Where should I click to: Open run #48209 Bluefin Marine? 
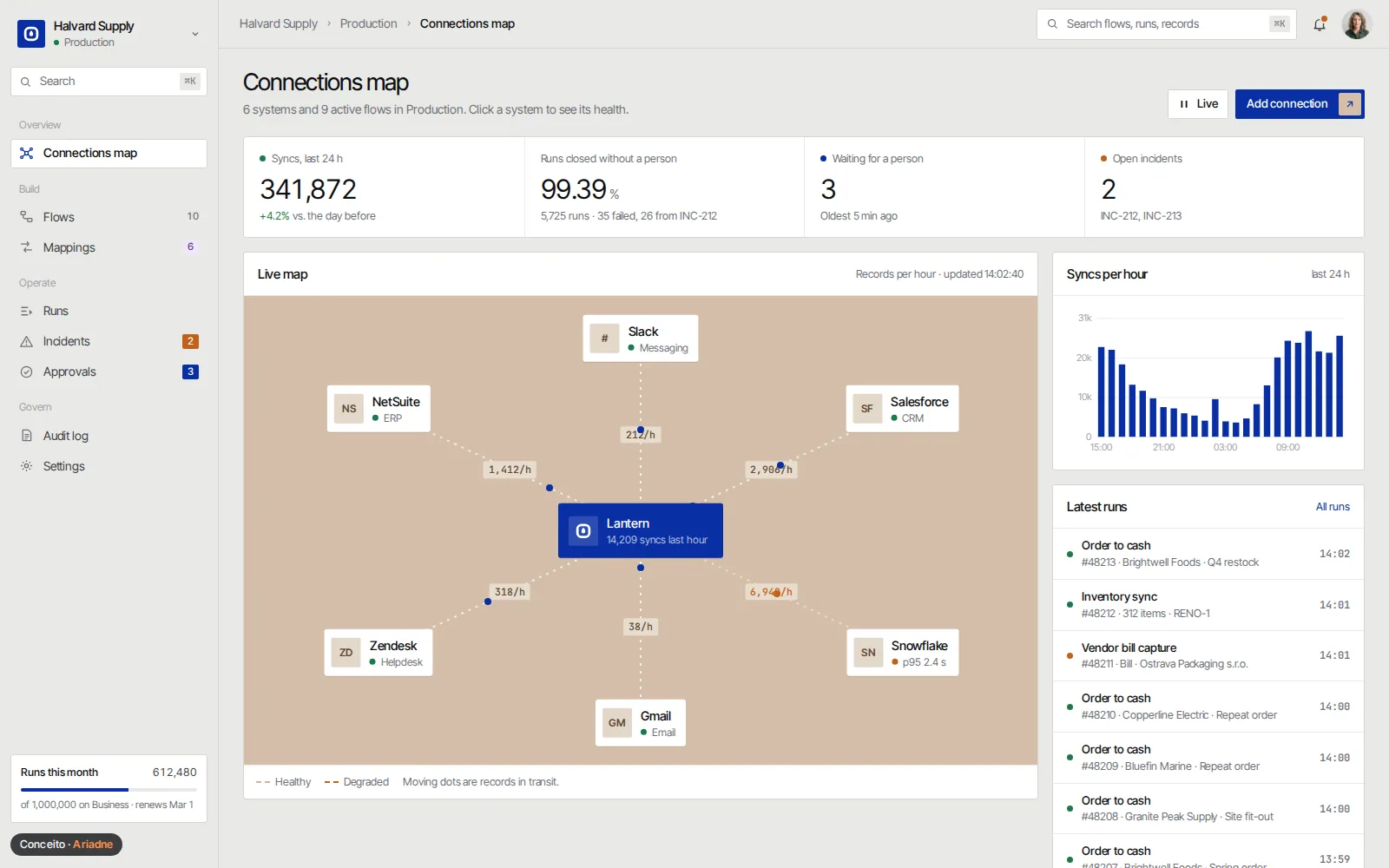point(1208,758)
